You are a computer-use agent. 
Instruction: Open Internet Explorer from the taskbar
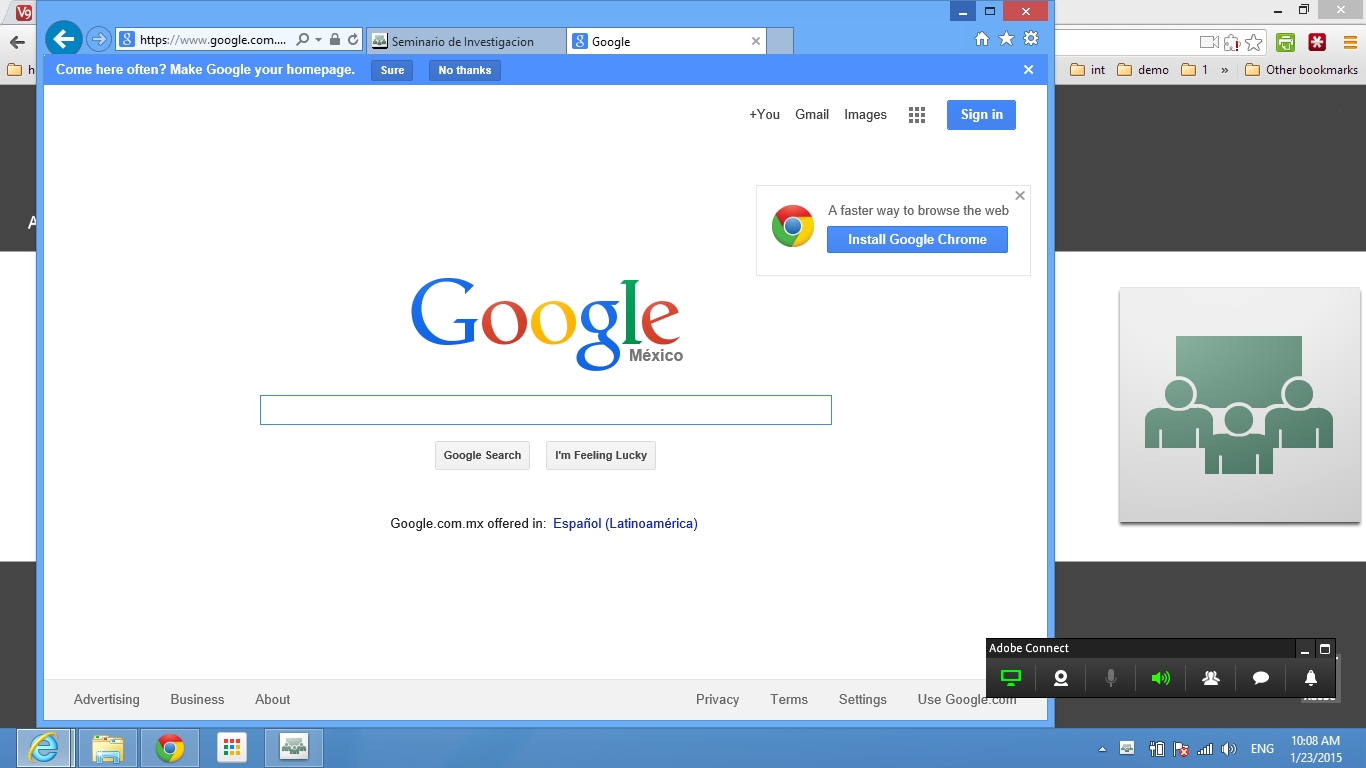44,748
